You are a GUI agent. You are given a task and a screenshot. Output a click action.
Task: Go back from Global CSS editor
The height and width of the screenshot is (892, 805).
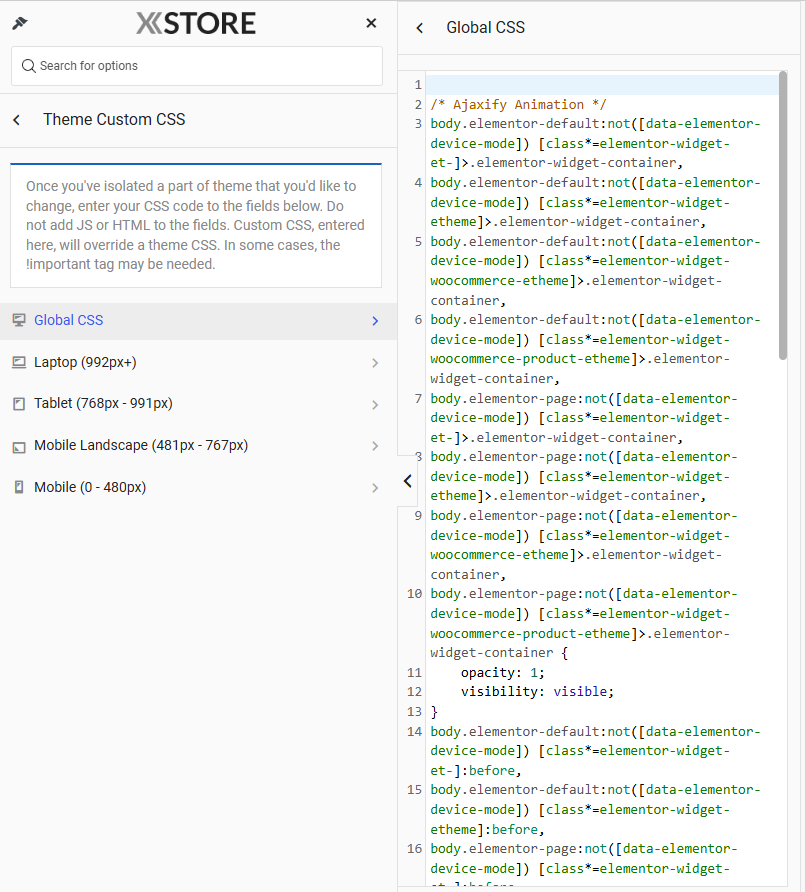(x=420, y=28)
